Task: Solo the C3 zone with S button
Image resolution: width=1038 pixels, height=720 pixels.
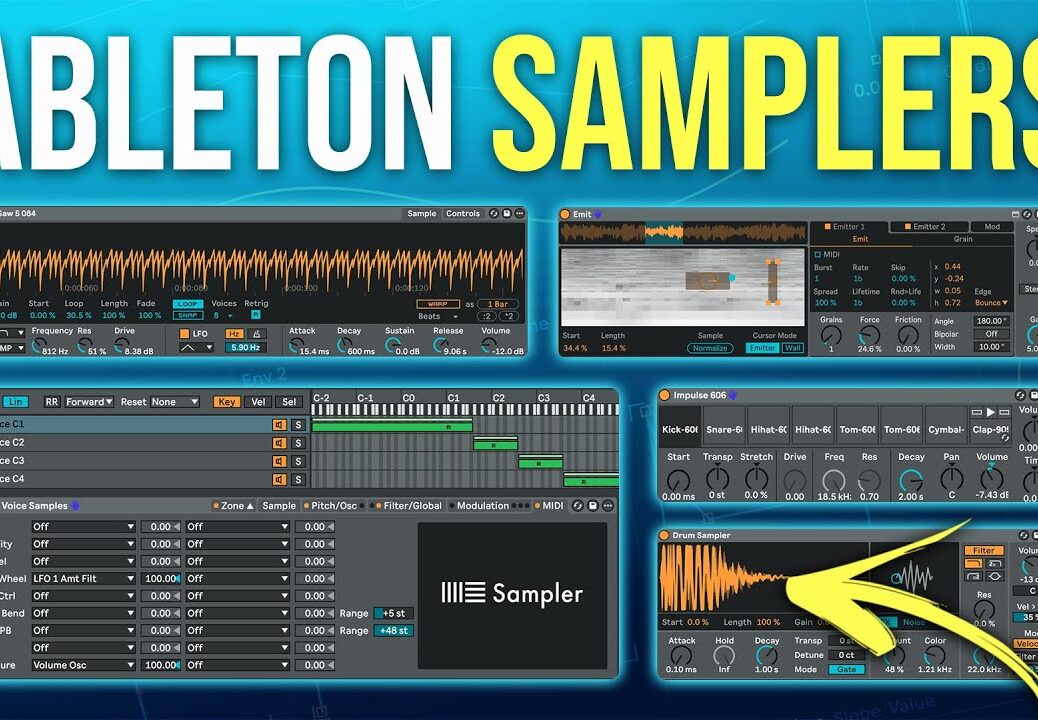Action: click(297, 461)
